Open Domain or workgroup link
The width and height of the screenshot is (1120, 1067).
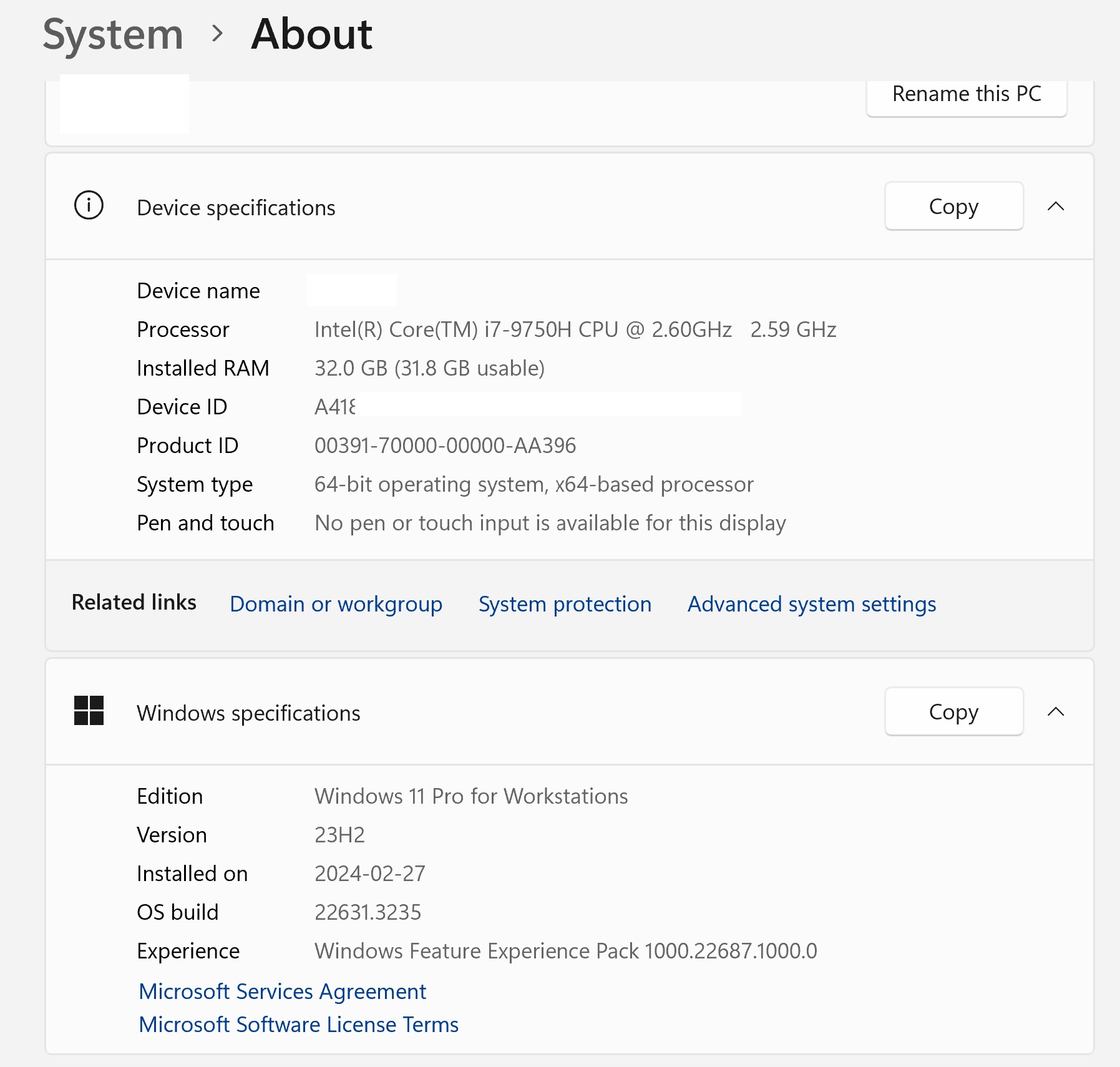336,604
